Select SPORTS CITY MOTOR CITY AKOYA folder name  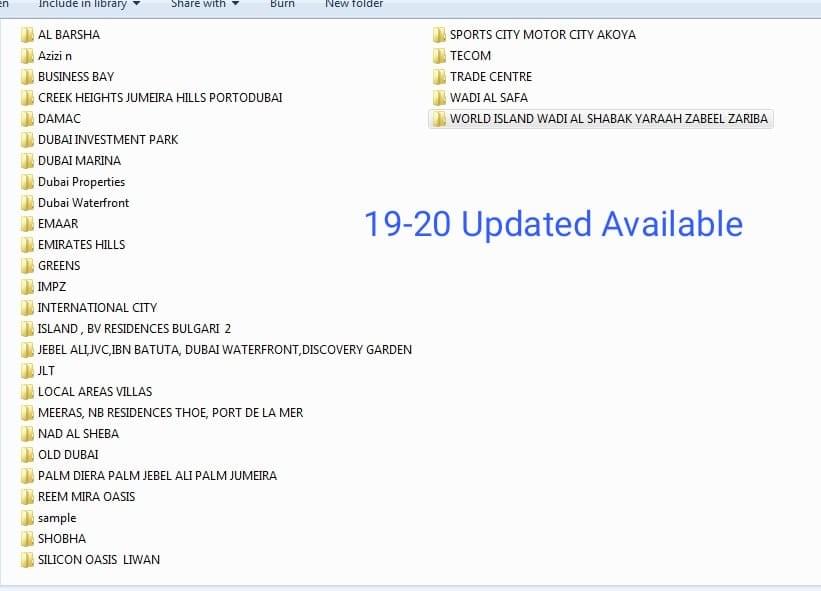(x=543, y=35)
